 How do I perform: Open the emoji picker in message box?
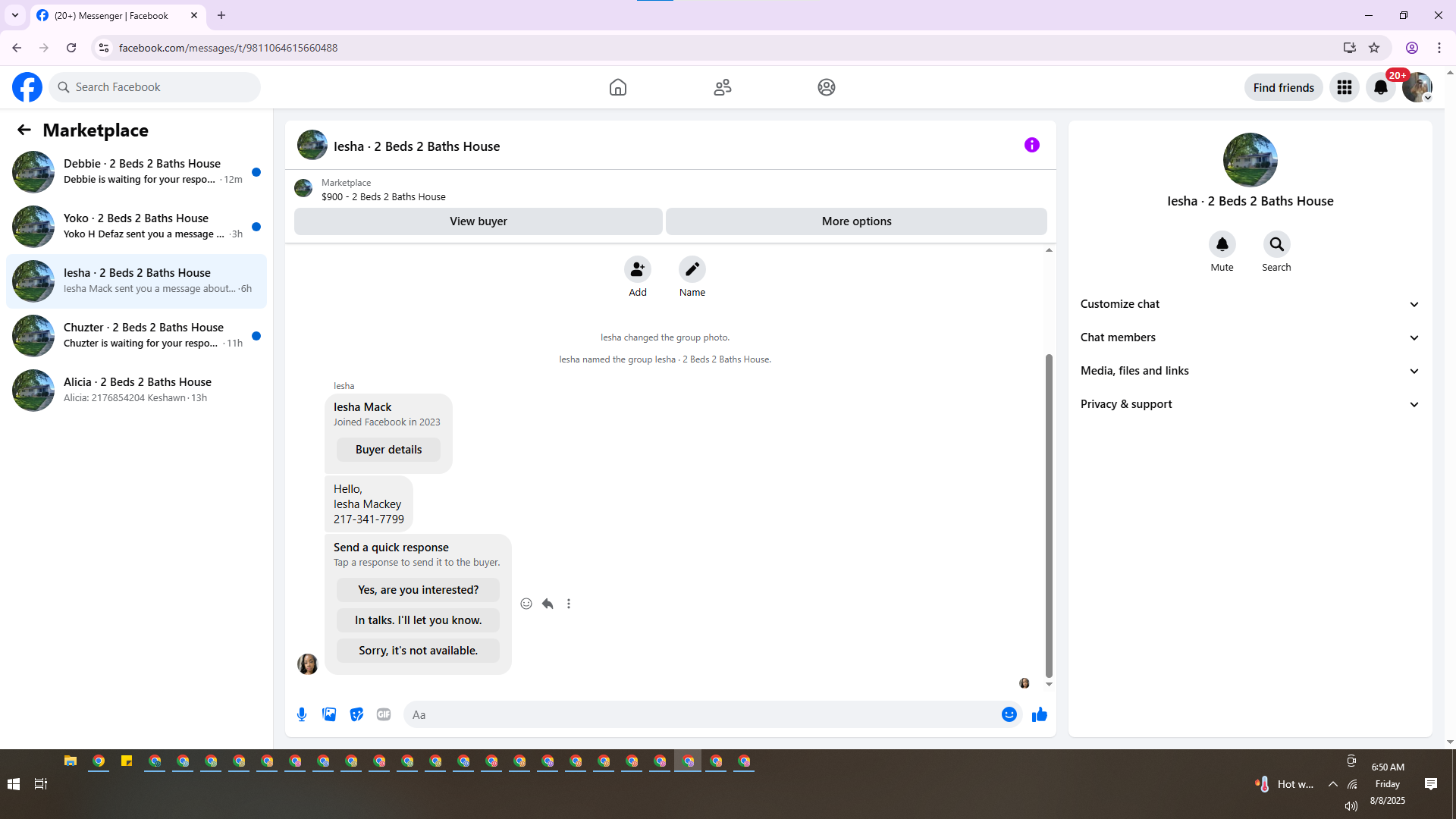click(x=1009, y=714)
